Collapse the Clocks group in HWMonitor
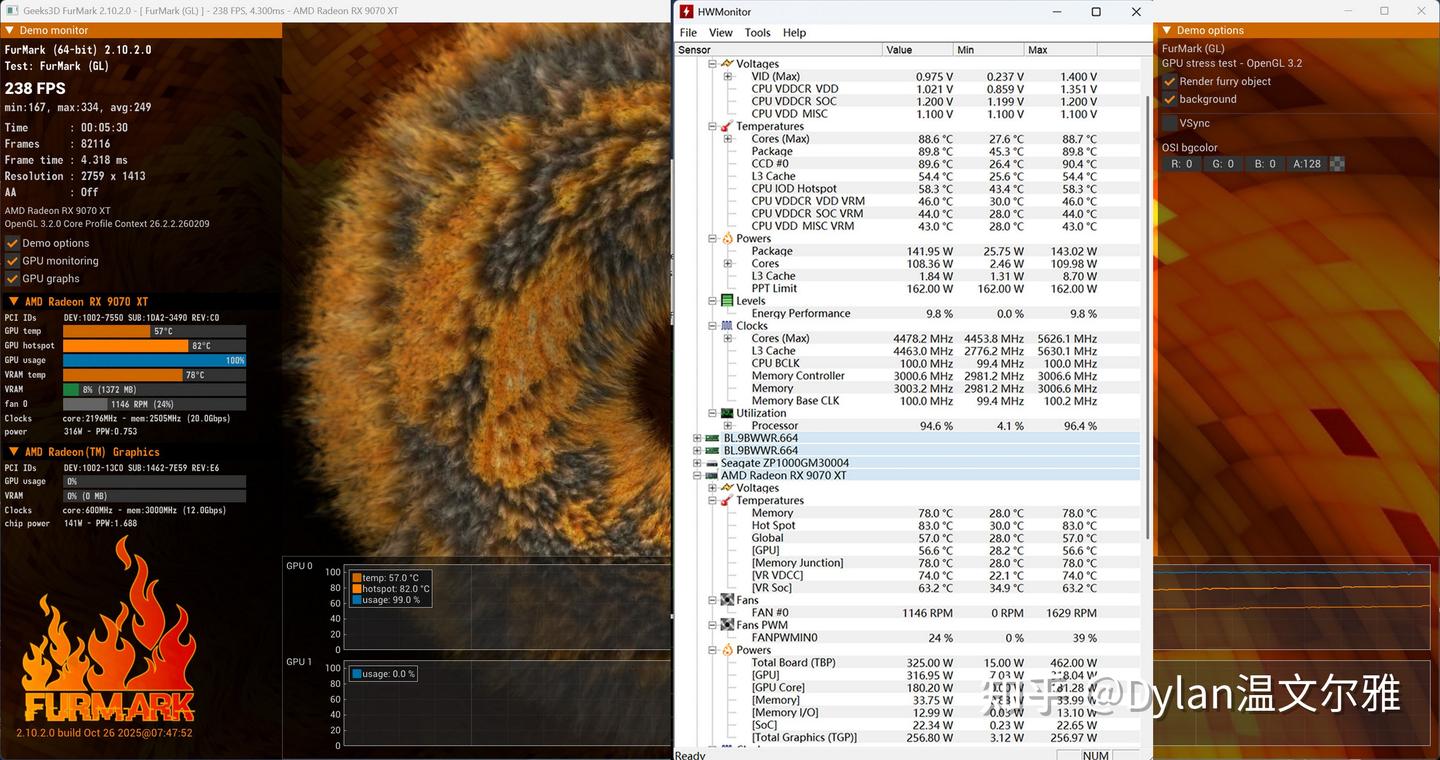This screenshot has width=1440, height=760. click(713, 326)
